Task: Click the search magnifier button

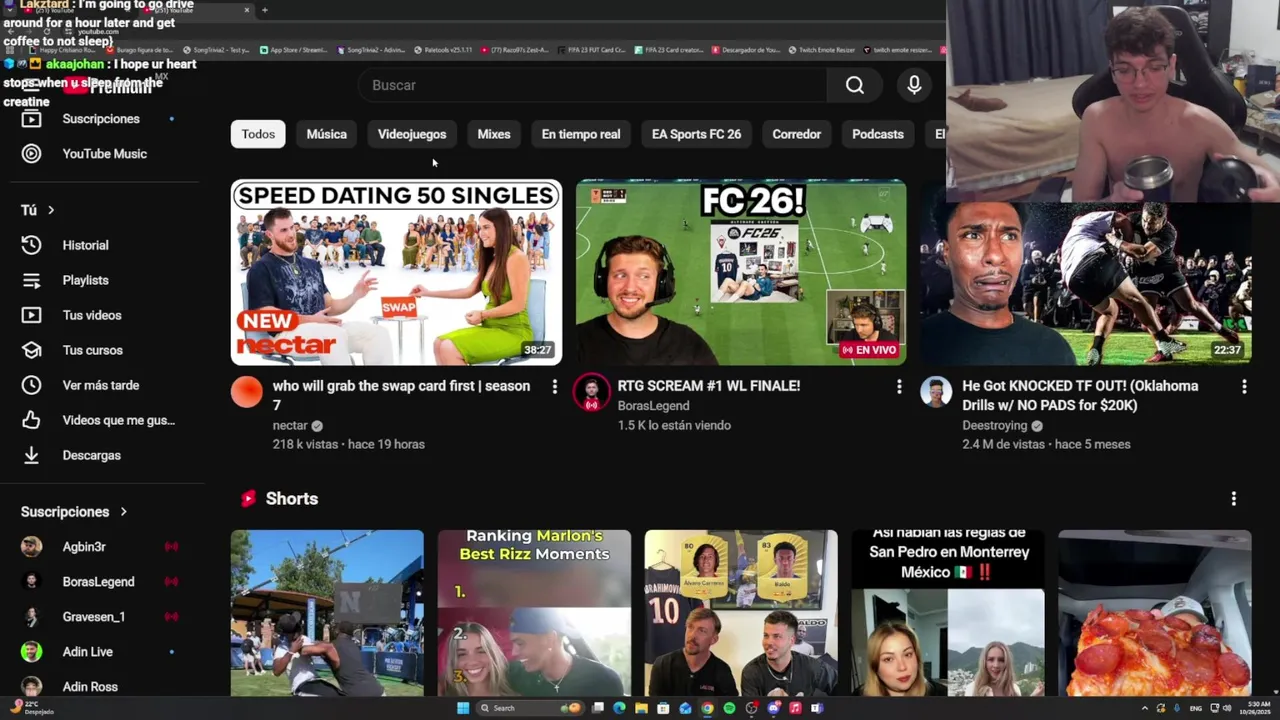Action: point(854,85)
